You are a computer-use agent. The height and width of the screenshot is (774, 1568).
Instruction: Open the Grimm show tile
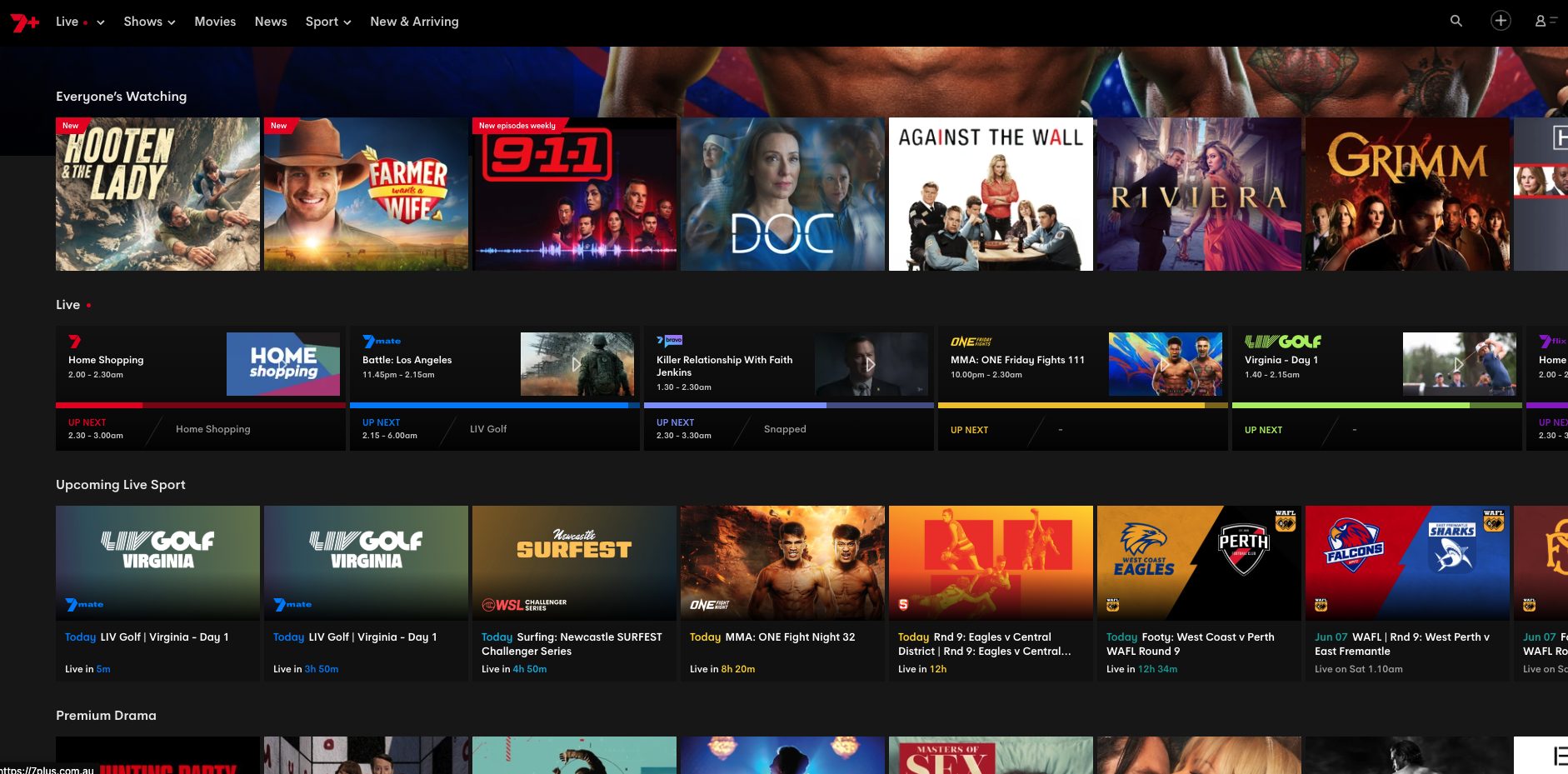coord(1407,194)
